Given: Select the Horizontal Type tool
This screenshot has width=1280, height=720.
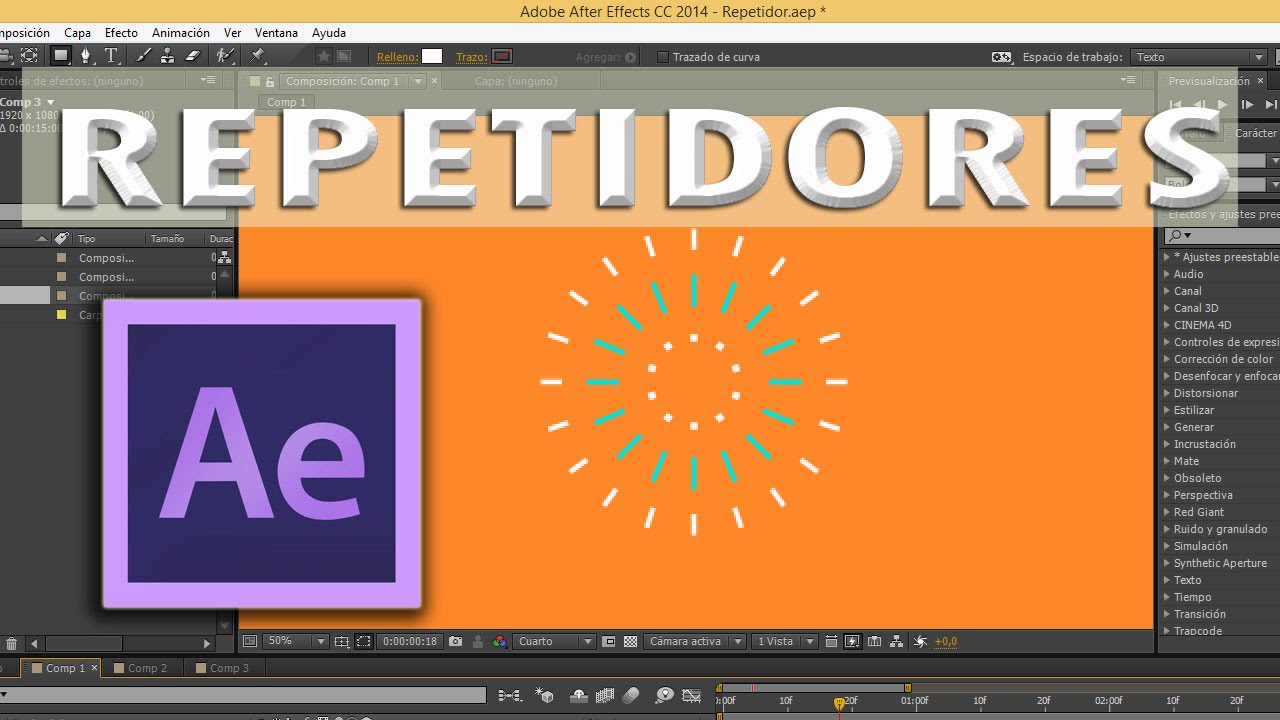Looking at the screenshot, I should [111, 56].
